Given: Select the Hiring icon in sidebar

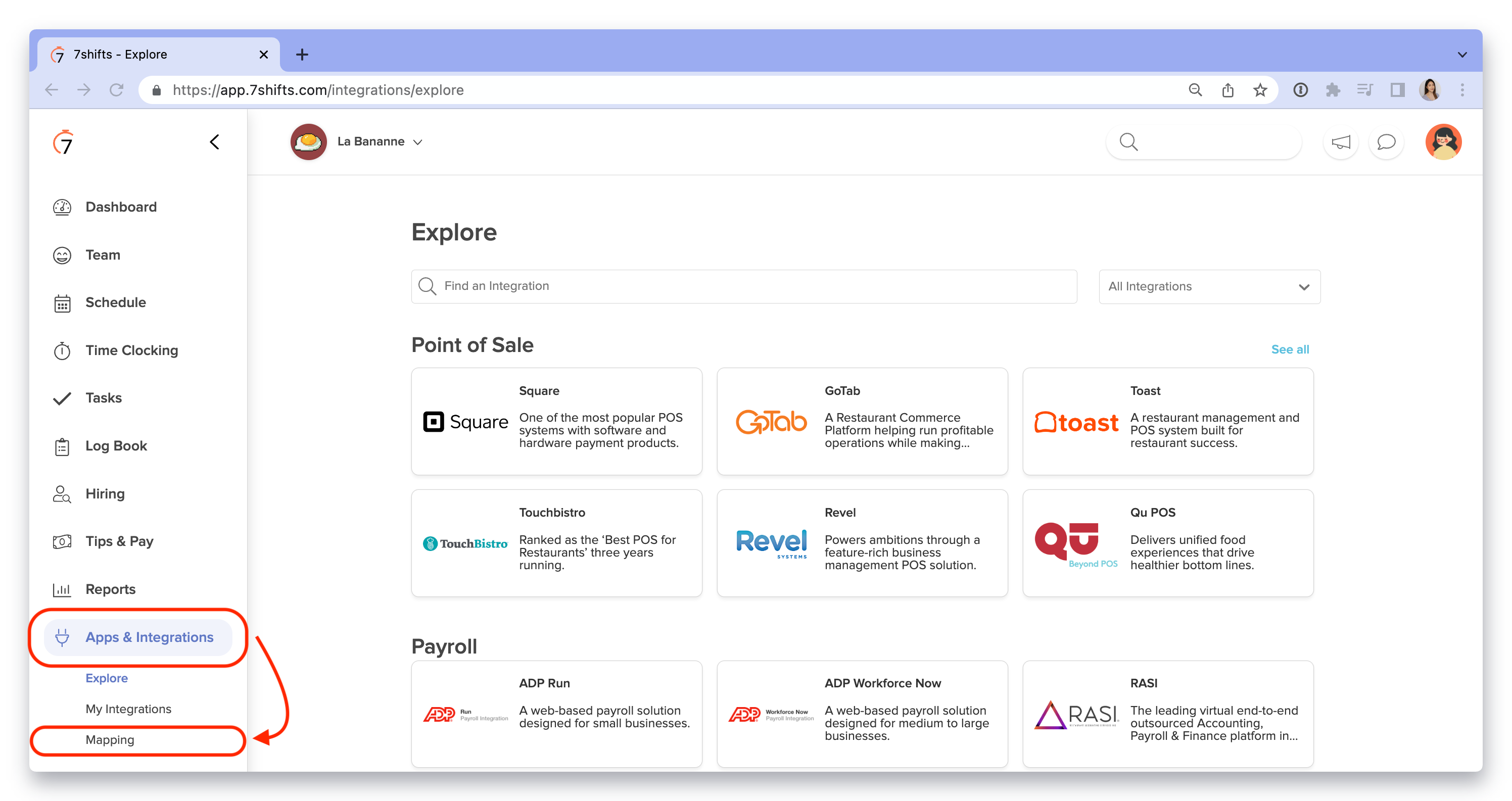Looking at the screenshot, I should [x=62, y=493].
